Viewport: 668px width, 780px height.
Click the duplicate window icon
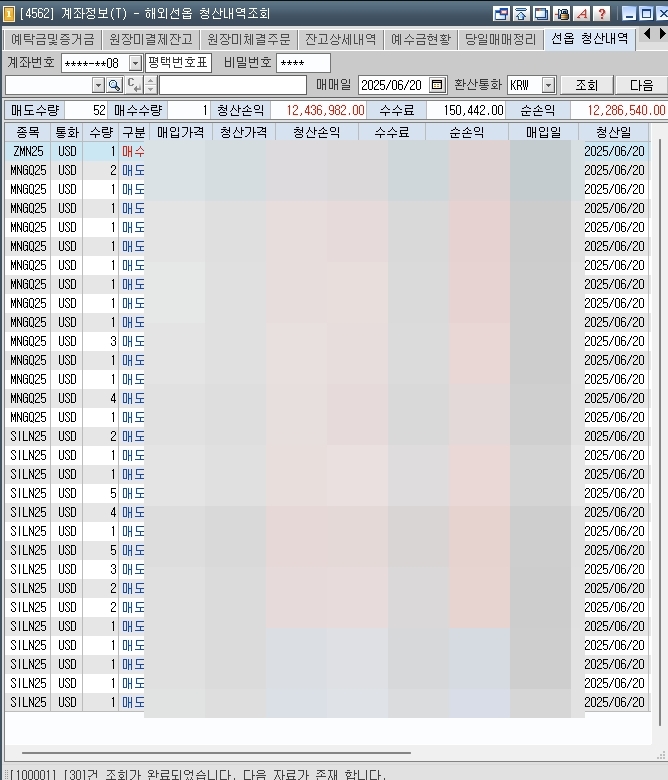[541, 13]
